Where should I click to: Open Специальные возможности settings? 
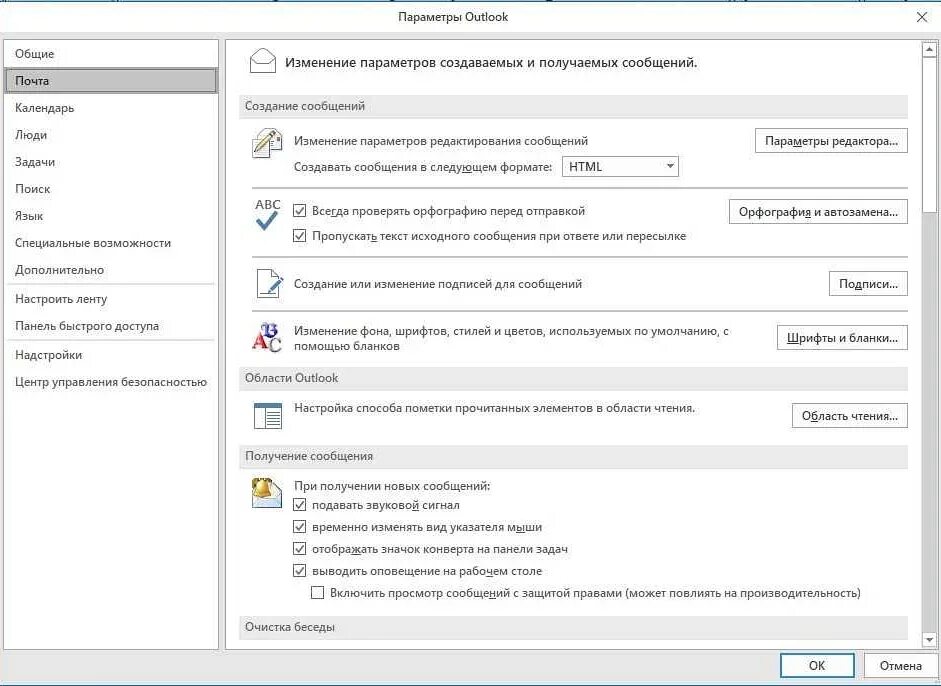click(110, 243)
